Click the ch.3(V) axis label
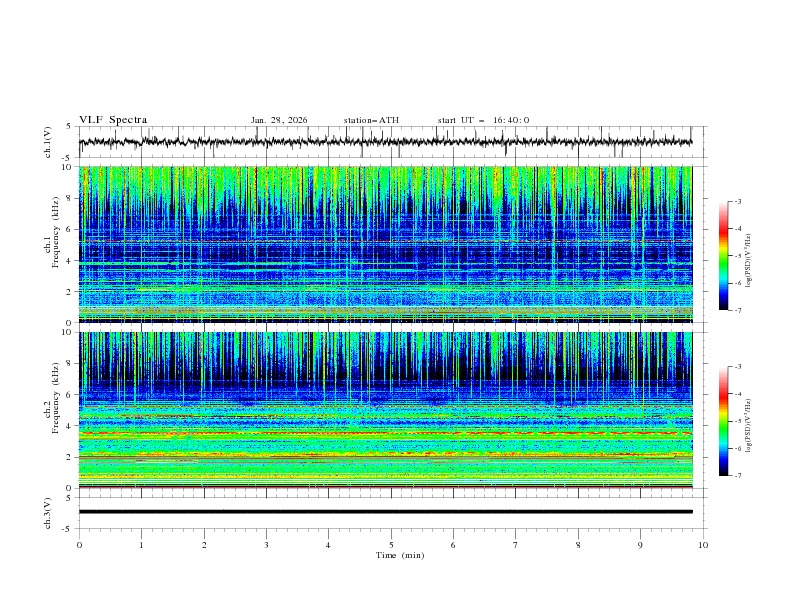This screenshot has height=612, width=792. (x=48, y=513)
